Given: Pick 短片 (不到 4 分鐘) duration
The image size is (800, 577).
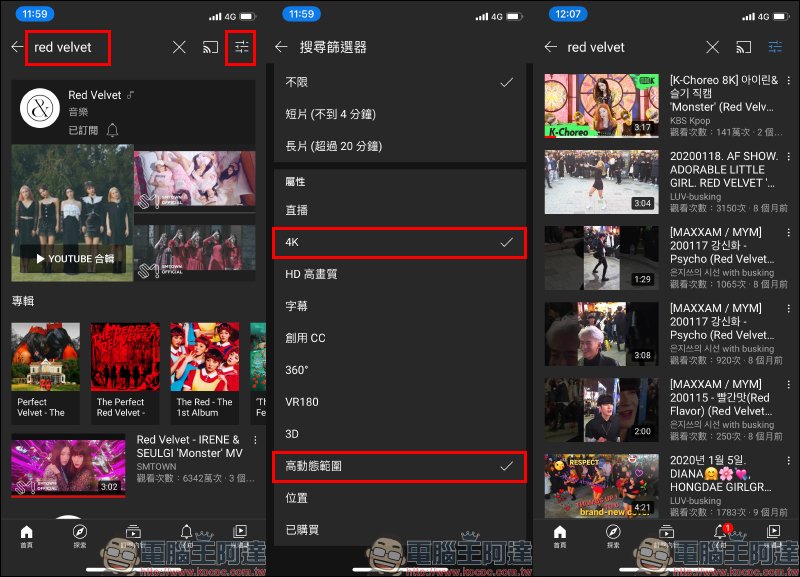Looking at the screenshot, I should coord(399,114).
